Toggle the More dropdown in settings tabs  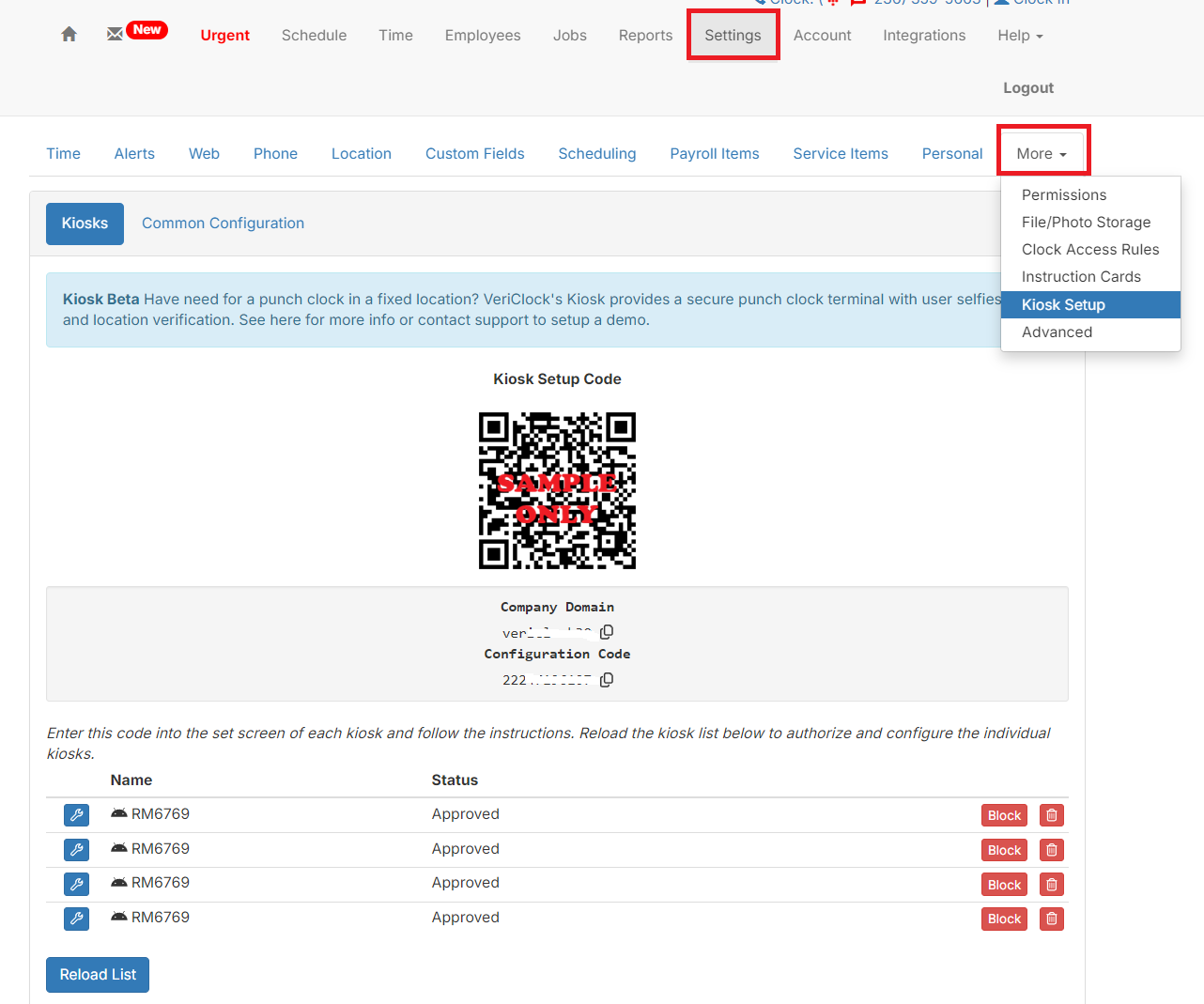(1042, 154)
